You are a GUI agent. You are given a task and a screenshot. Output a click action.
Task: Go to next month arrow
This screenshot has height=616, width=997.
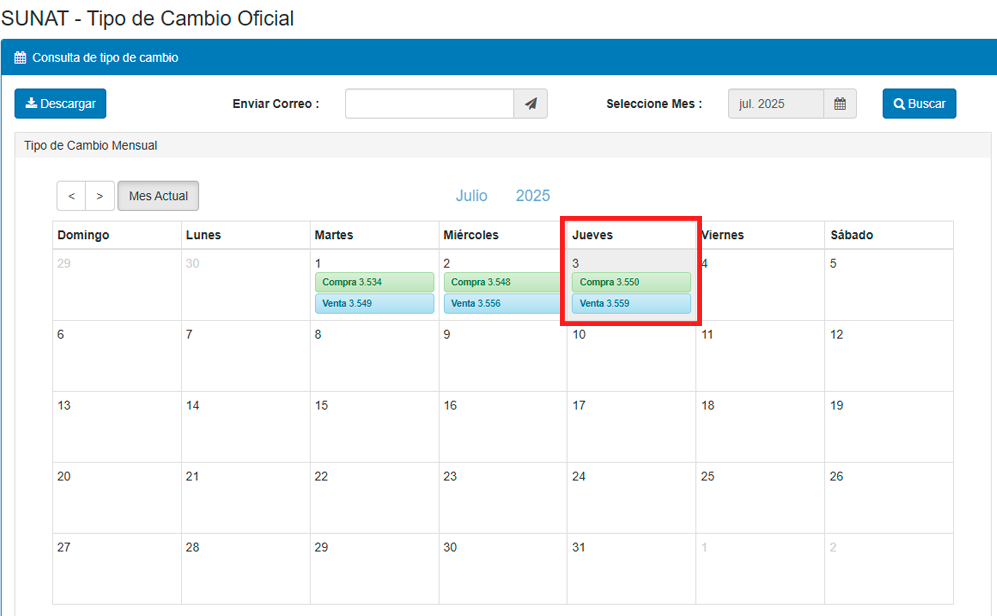tap(100, 196)
